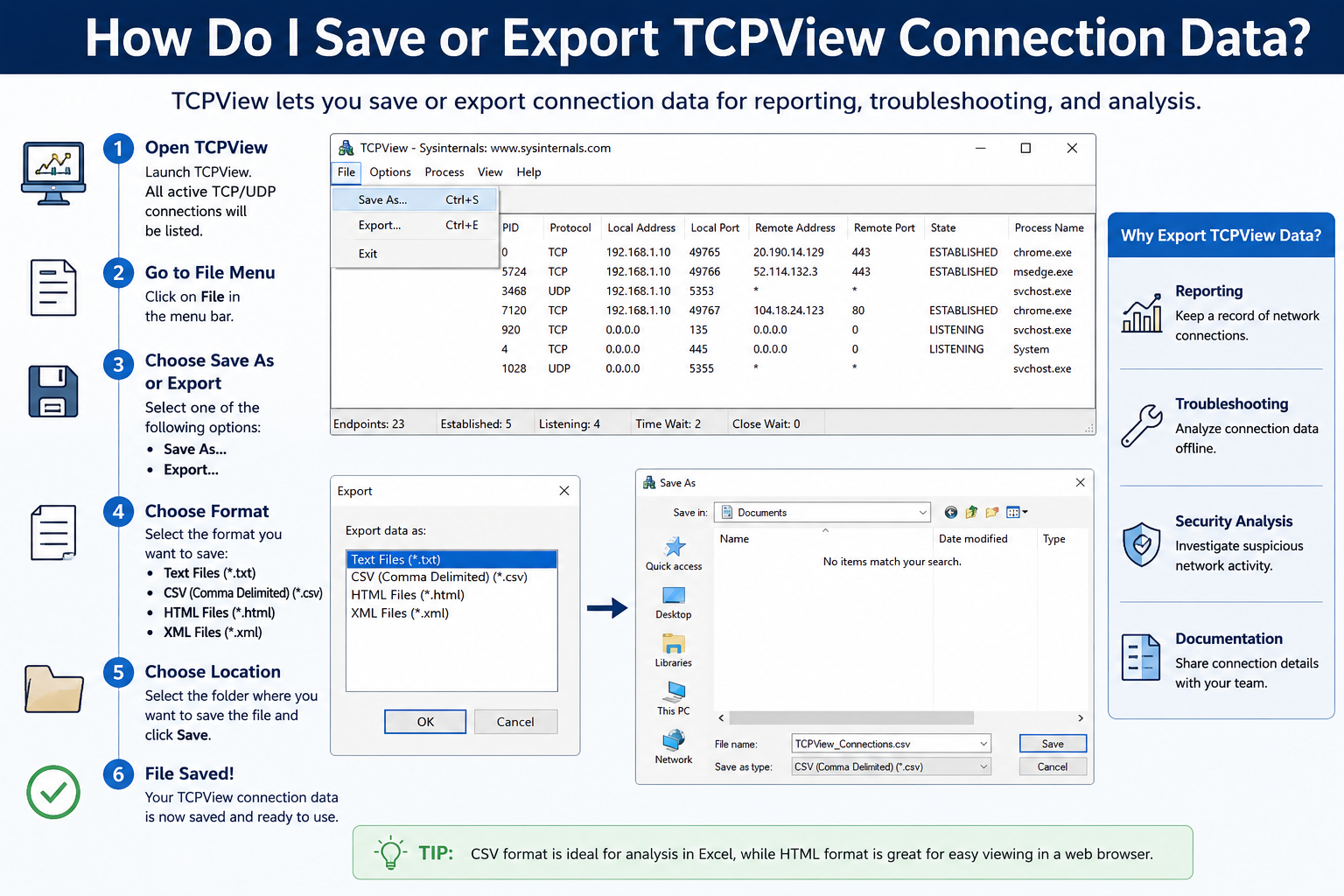This screenshot has height=896, width=1344.
Task: Sort by the Protocol column header
Action: pyautogui.click(x=570, y=227)
